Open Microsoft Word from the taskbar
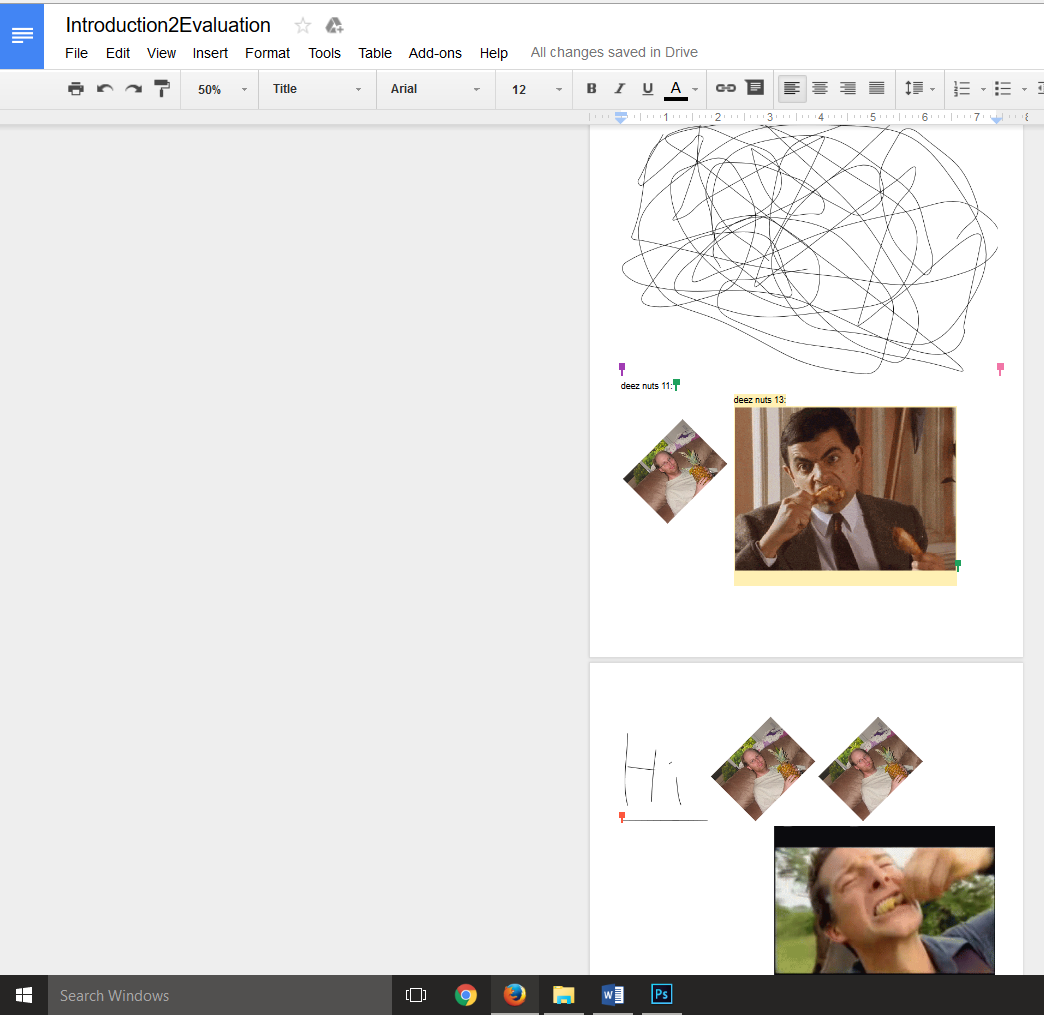Viewport: 1044px width, 1015px height. point(613,995)
